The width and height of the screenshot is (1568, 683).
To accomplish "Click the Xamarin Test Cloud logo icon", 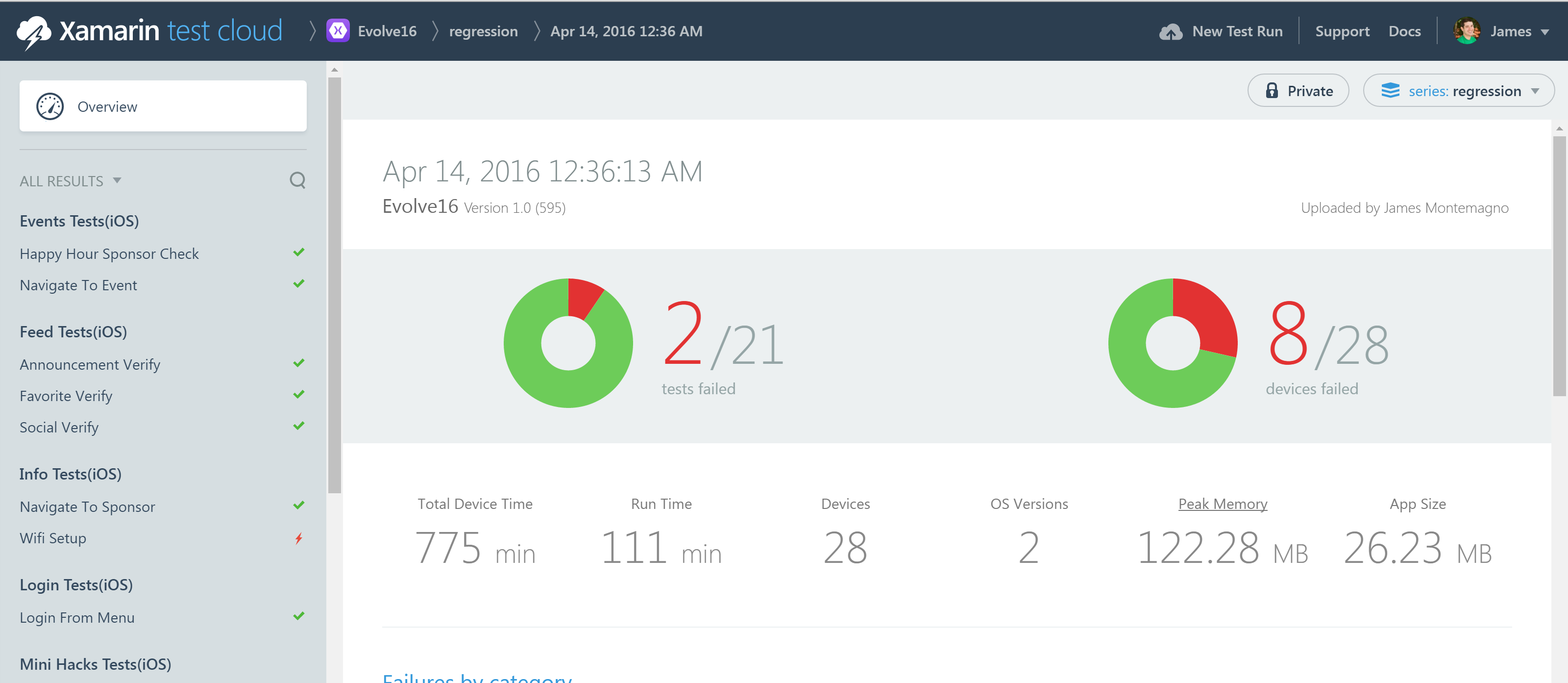I will (33, 32).
